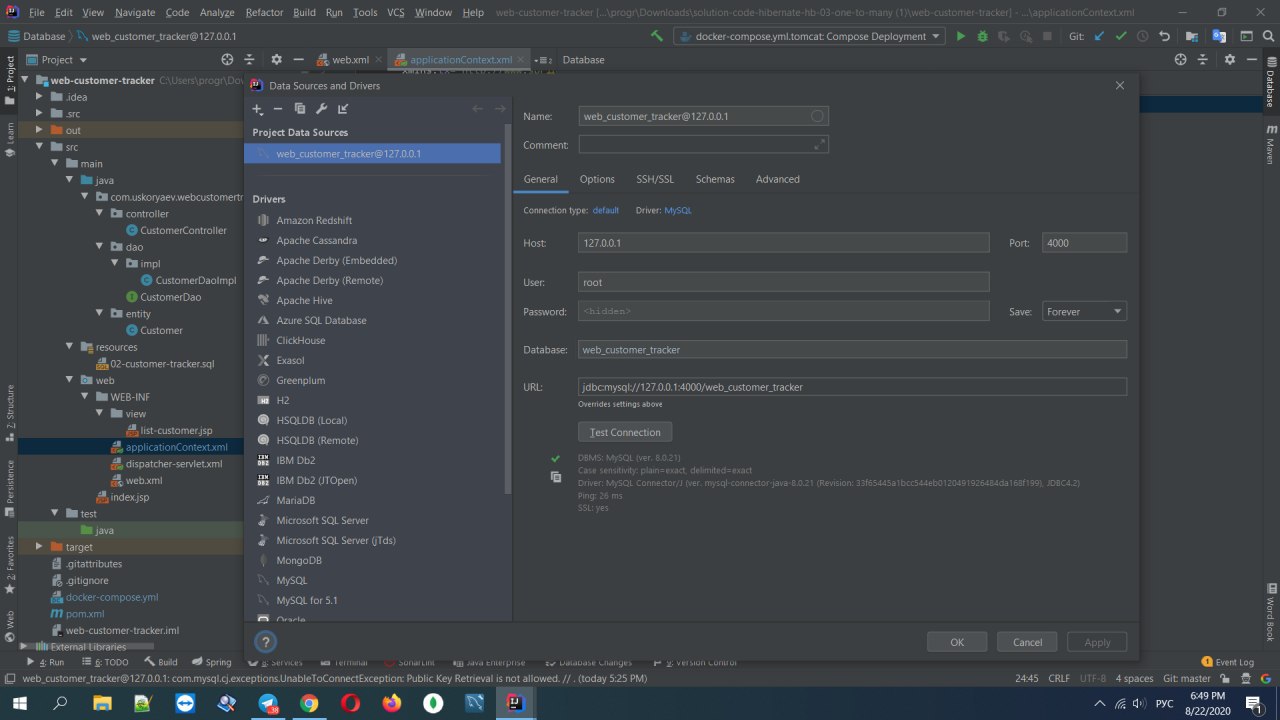Open Telegram from the Windows taskbar
Image resolution: width=1280 pixels, height=720 pixels.
tap(269, 703)
